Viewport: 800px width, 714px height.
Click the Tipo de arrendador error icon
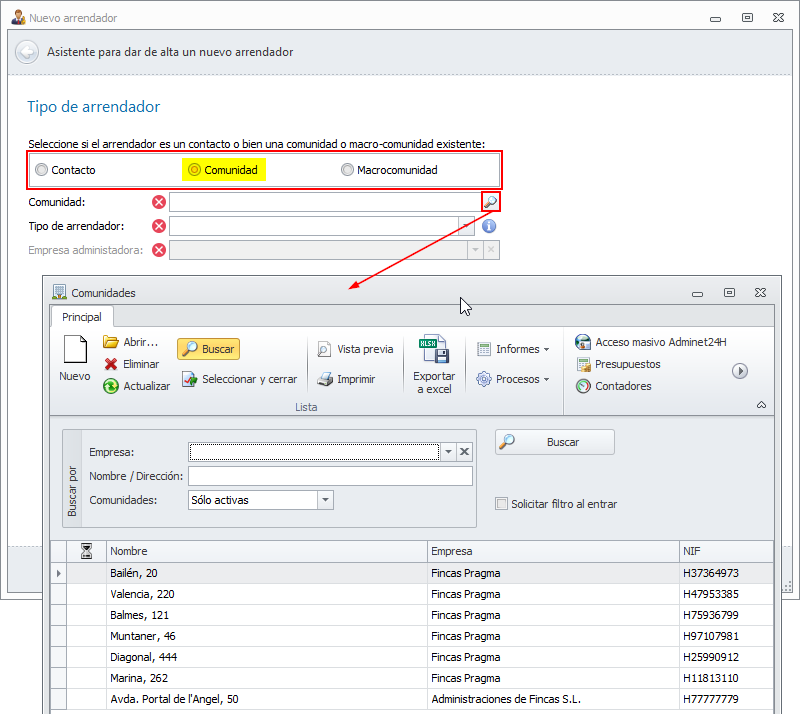click(x=159, y=226)
